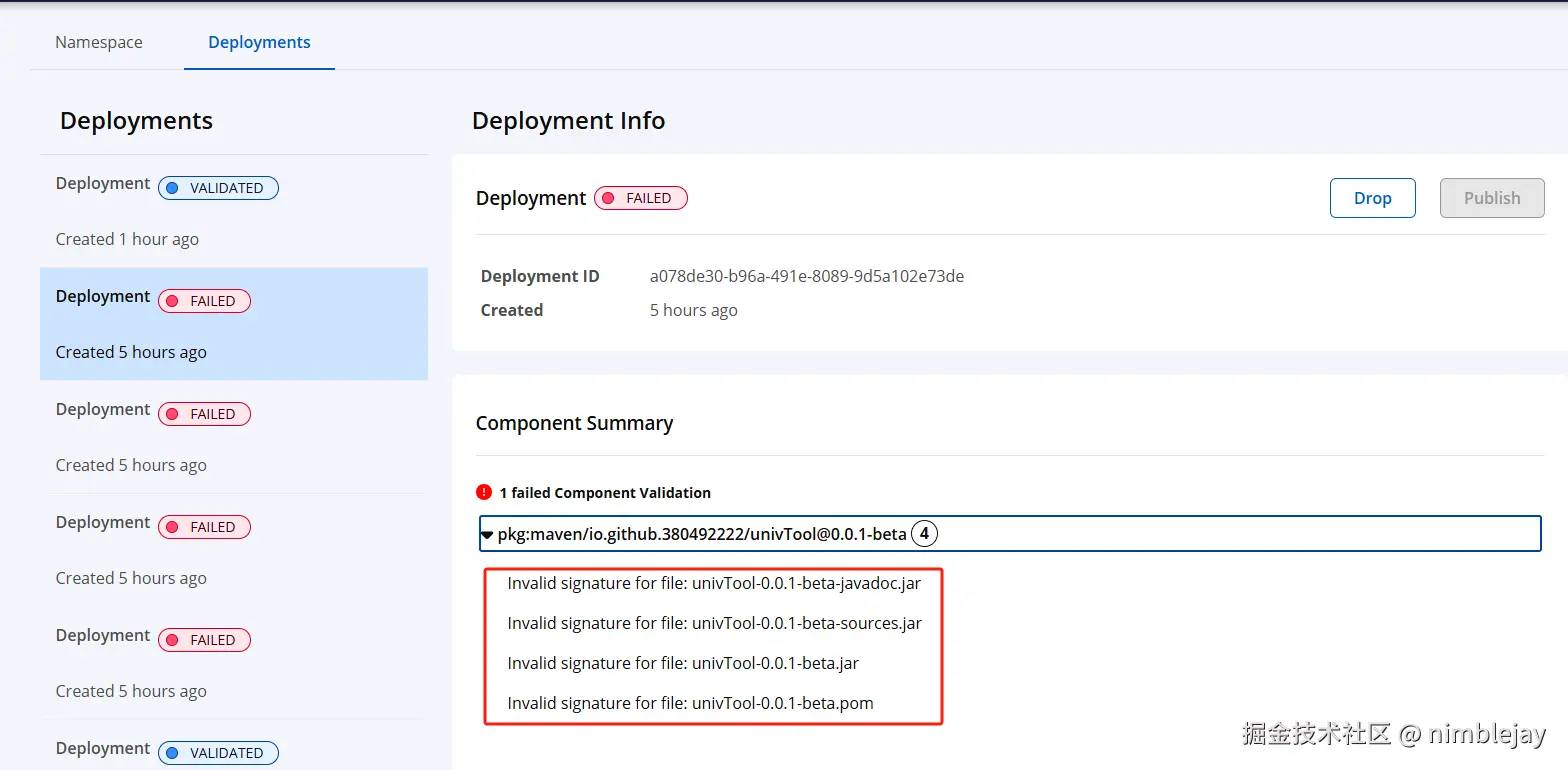Select the highlighted failed deployment entry
The width and height of the screenshot is (1568, 770).
[x=234, y=324]
